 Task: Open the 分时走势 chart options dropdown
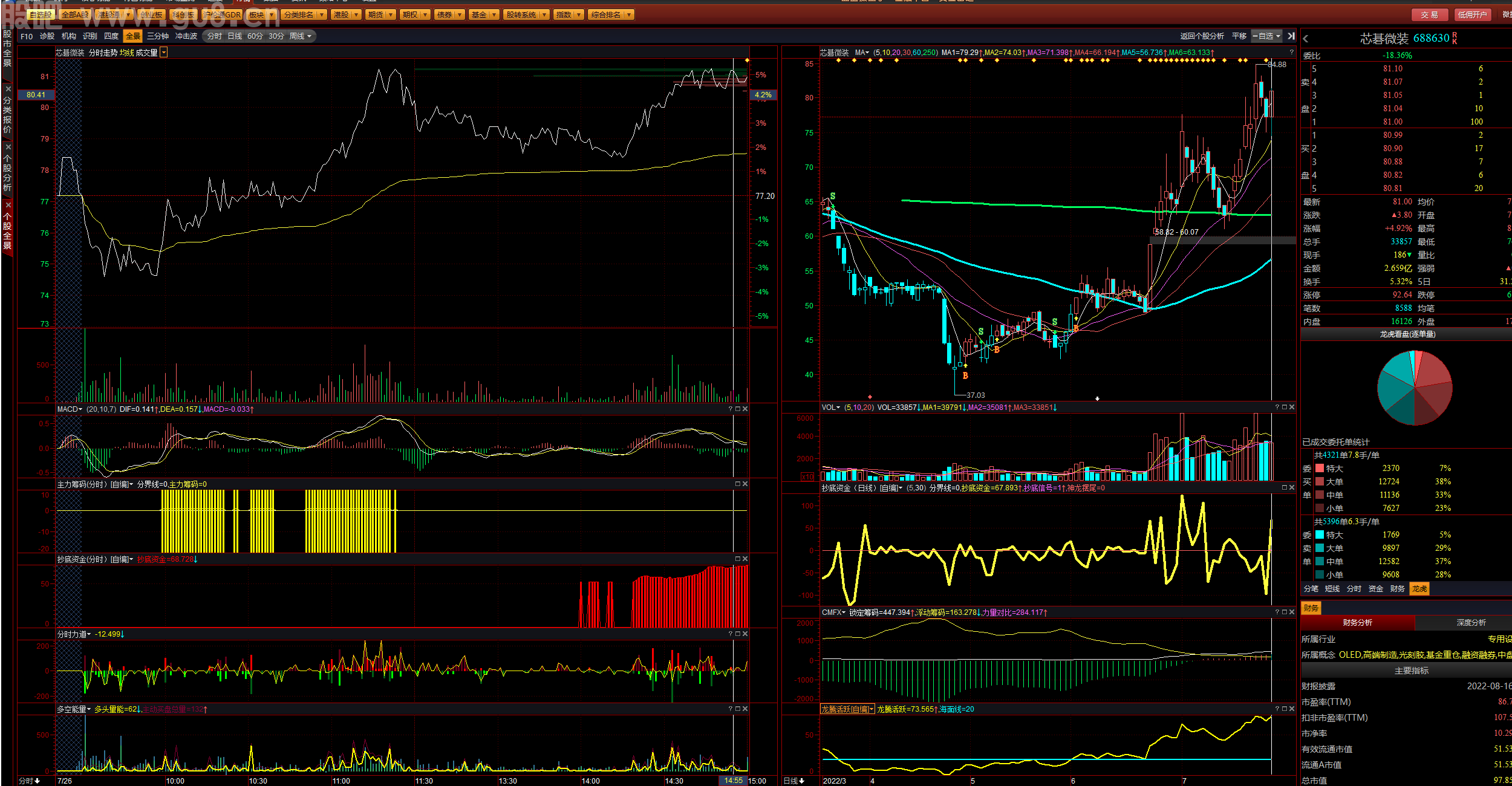[x=164, y=53]
